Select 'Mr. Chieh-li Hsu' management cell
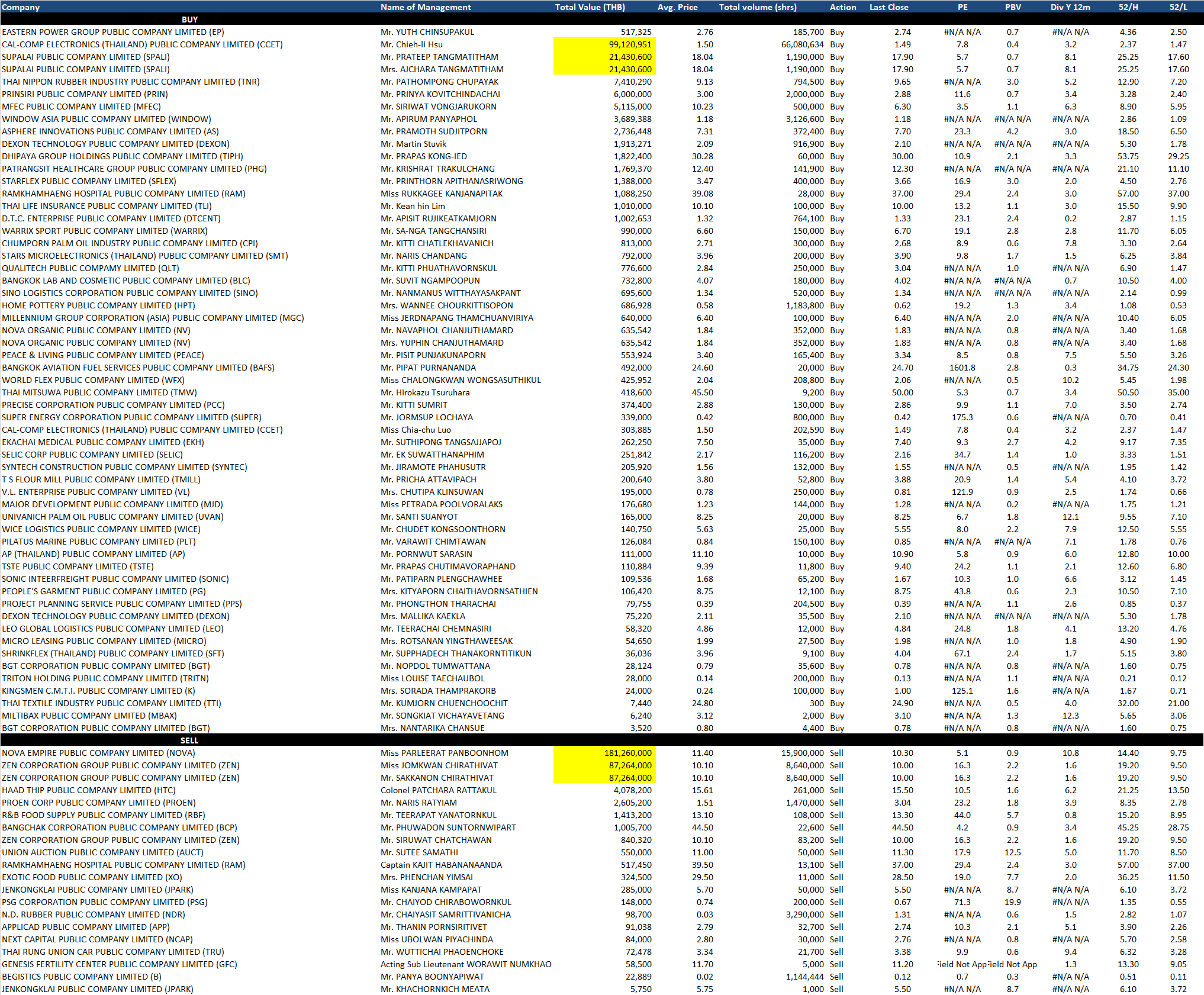Image resolution: width=1204 pixels, height=995 pixels. point(411,44)
